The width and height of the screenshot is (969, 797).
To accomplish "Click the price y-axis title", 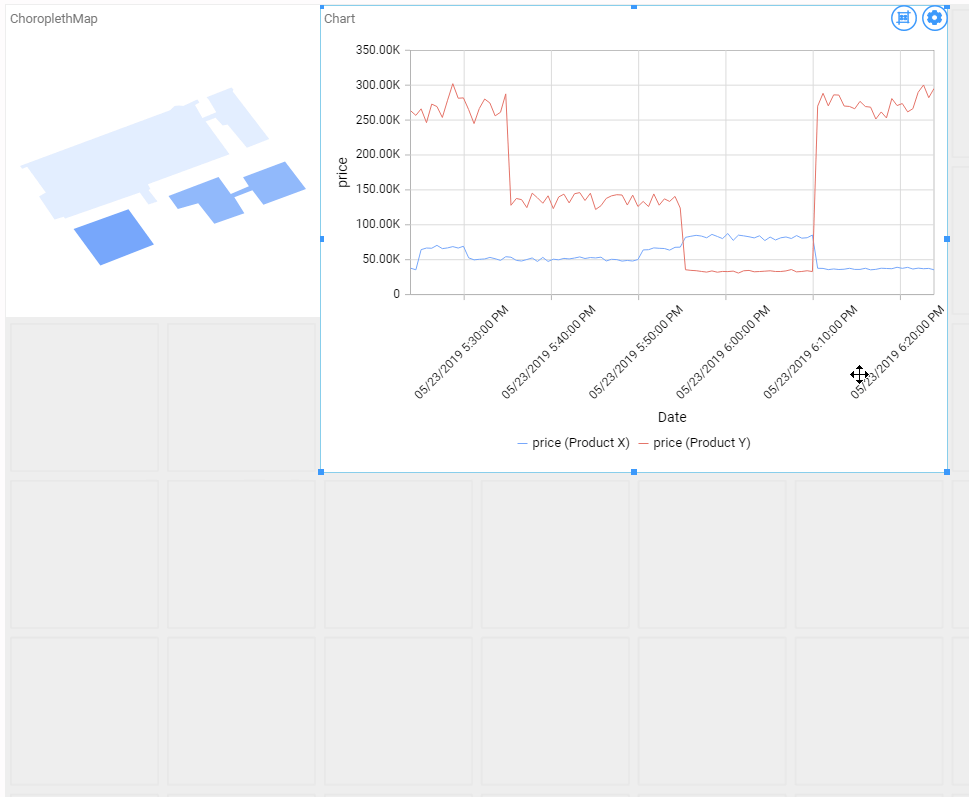I will pos(342,172).
